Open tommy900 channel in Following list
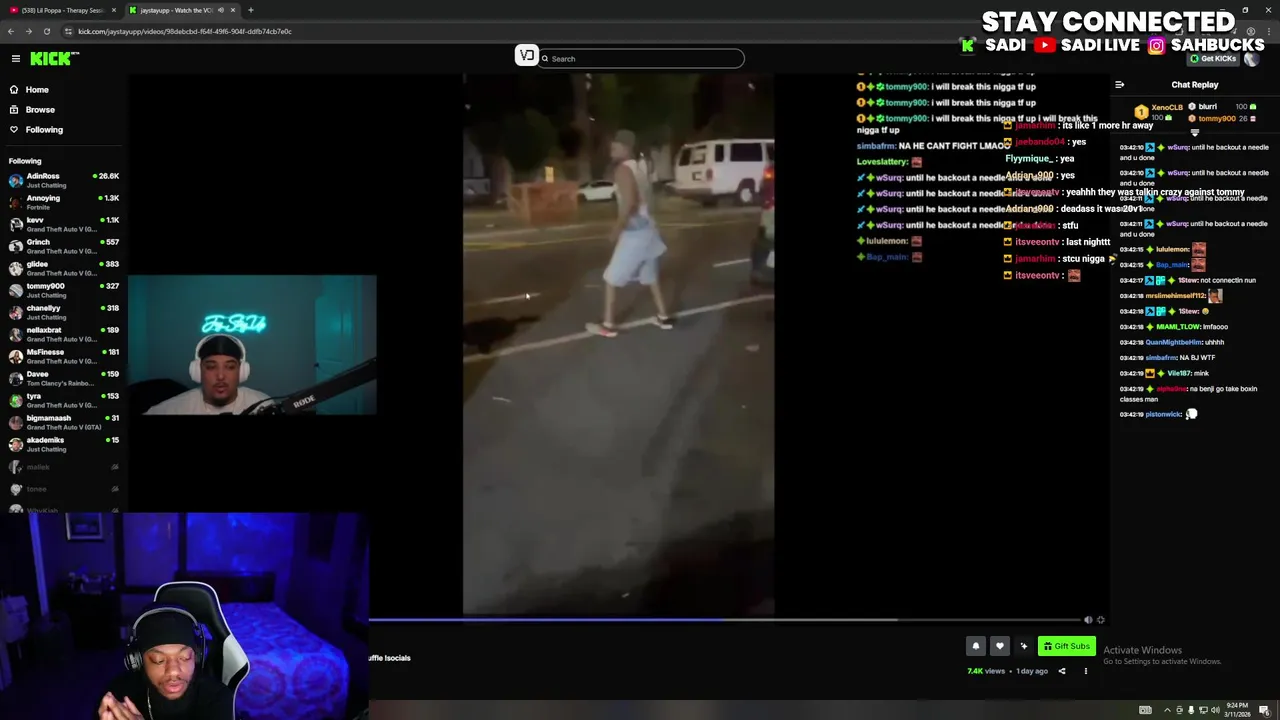 click(62, 290)
